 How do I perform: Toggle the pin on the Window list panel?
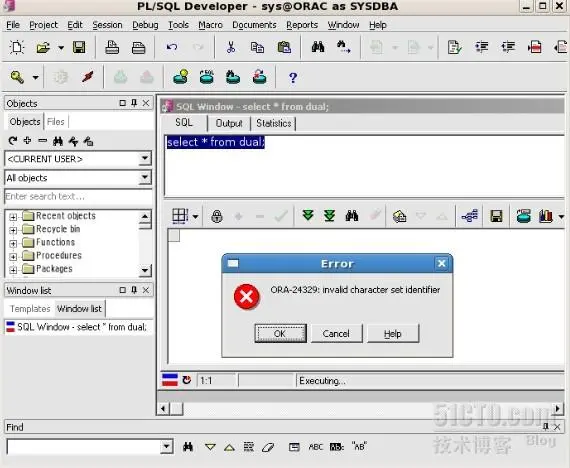134,290
